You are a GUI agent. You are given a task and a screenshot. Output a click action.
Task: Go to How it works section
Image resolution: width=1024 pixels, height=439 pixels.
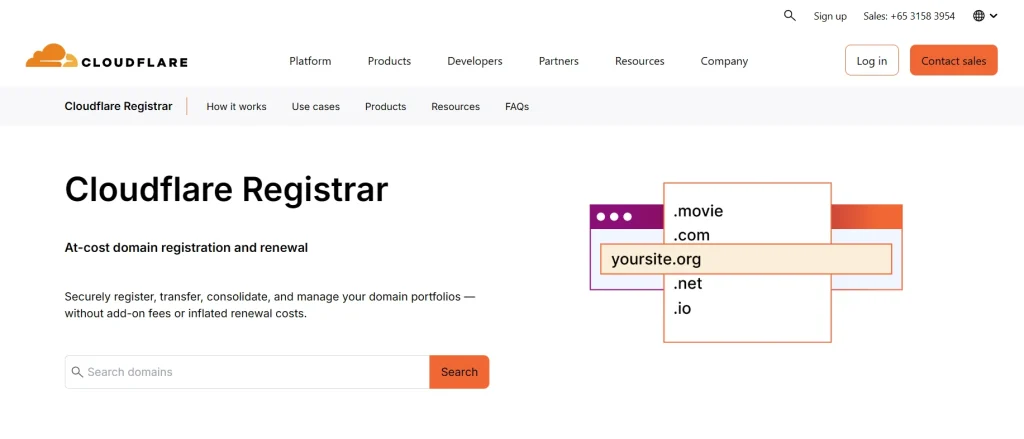click(x=236, y=107)
